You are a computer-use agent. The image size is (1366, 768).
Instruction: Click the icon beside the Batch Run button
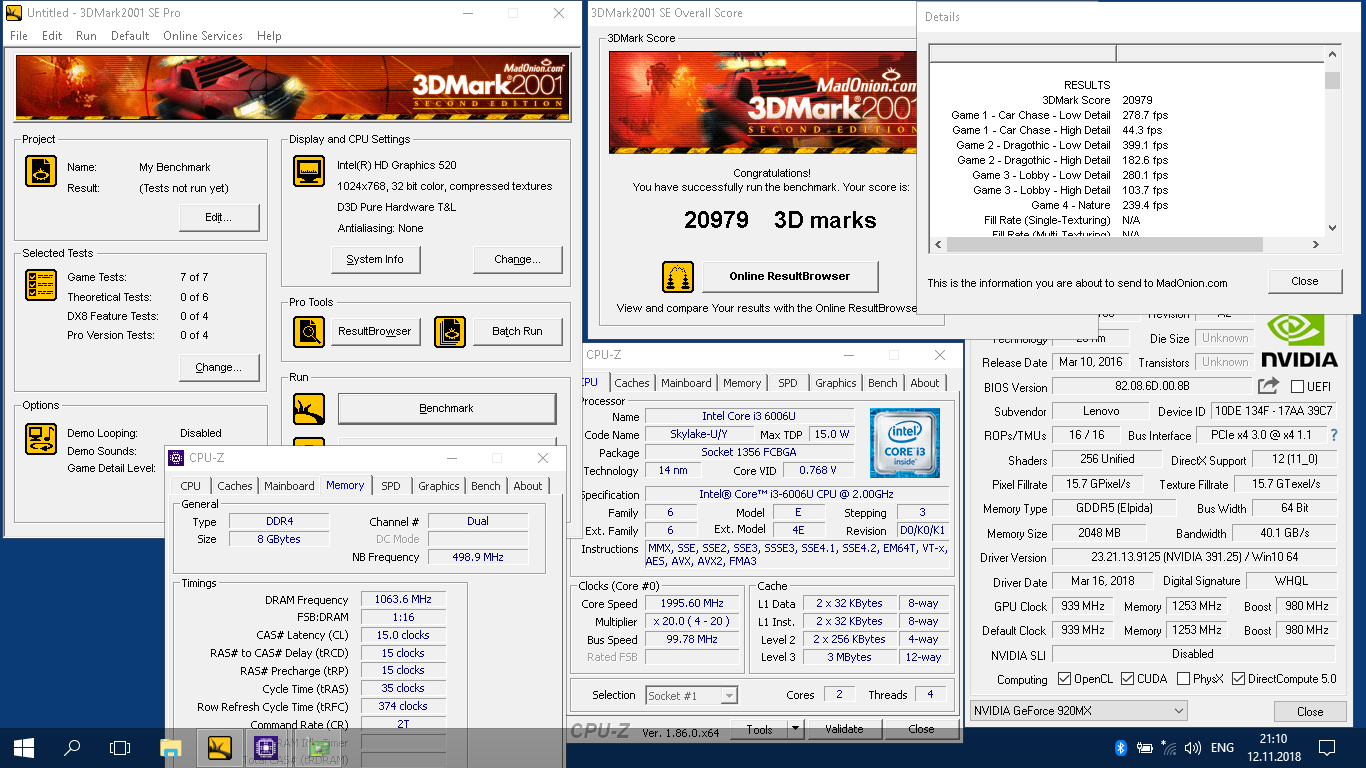(x=450, y=331)
